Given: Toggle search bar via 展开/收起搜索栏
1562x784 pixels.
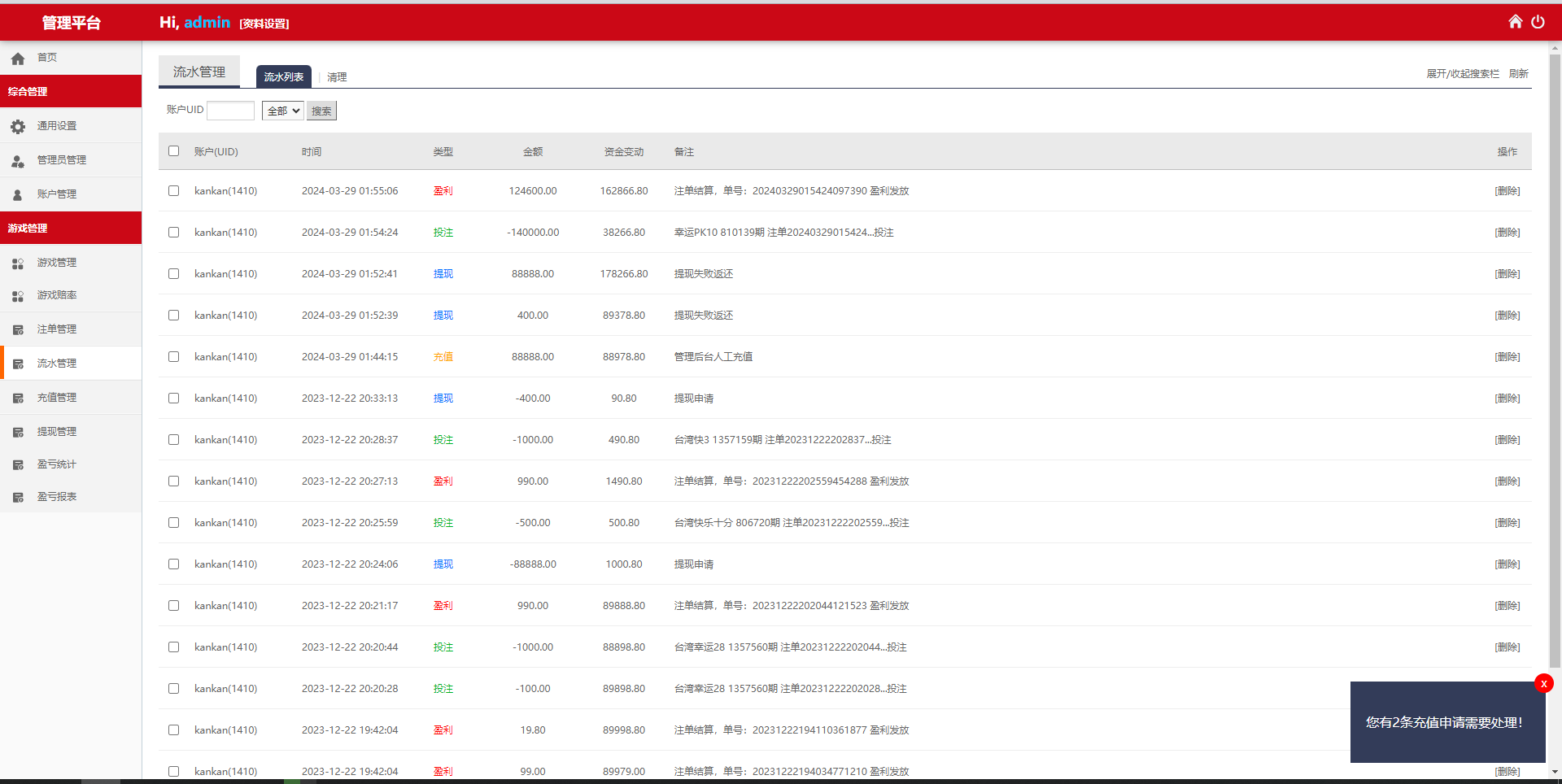Looking at the screenshot, I should tap(1462, 74).
